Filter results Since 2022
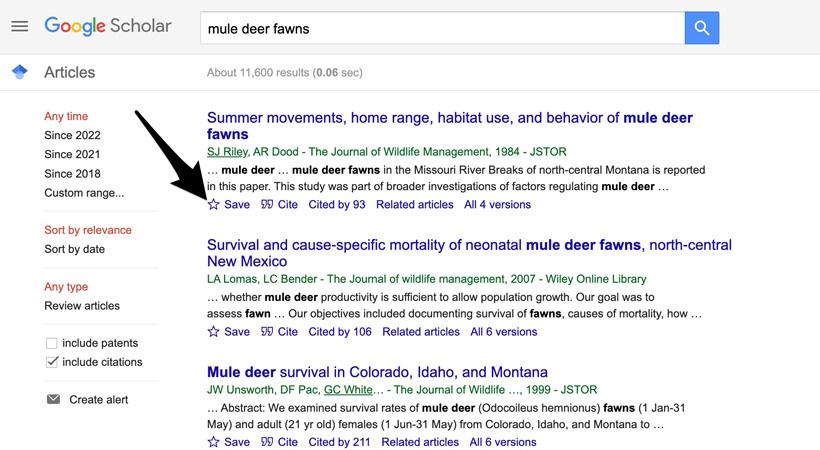Image resolution: width=820 pixels, height=450 pixels. pyautogui.click(x=72, y=135)
